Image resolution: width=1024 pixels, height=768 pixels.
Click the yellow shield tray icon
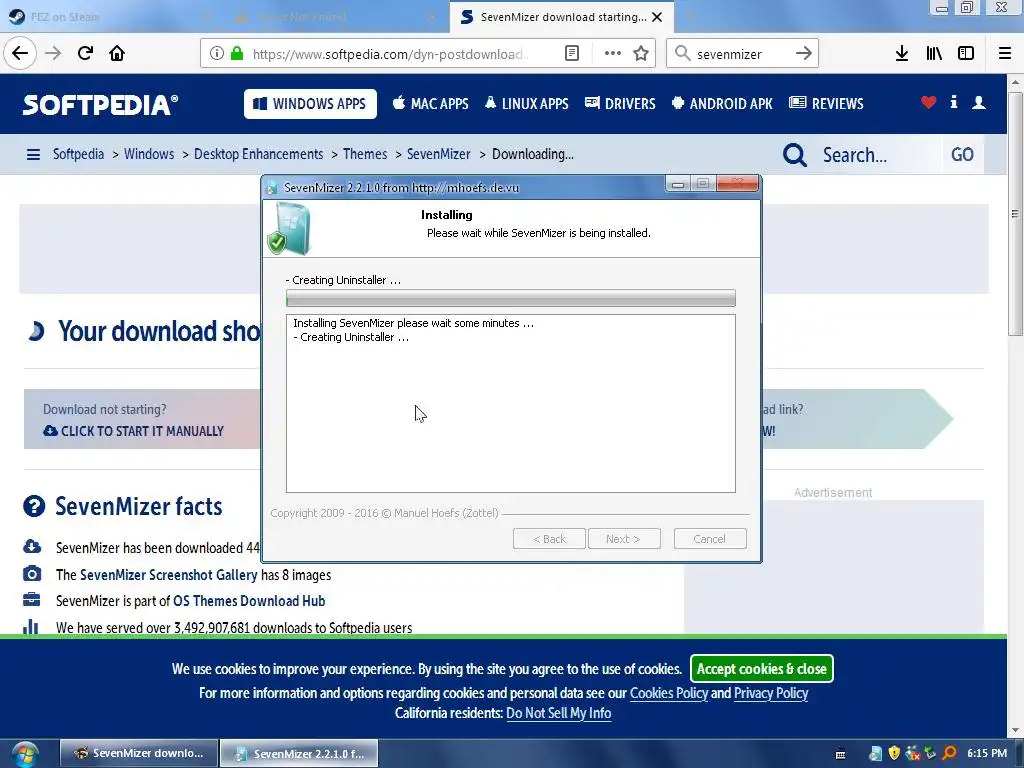pos(894,753)
